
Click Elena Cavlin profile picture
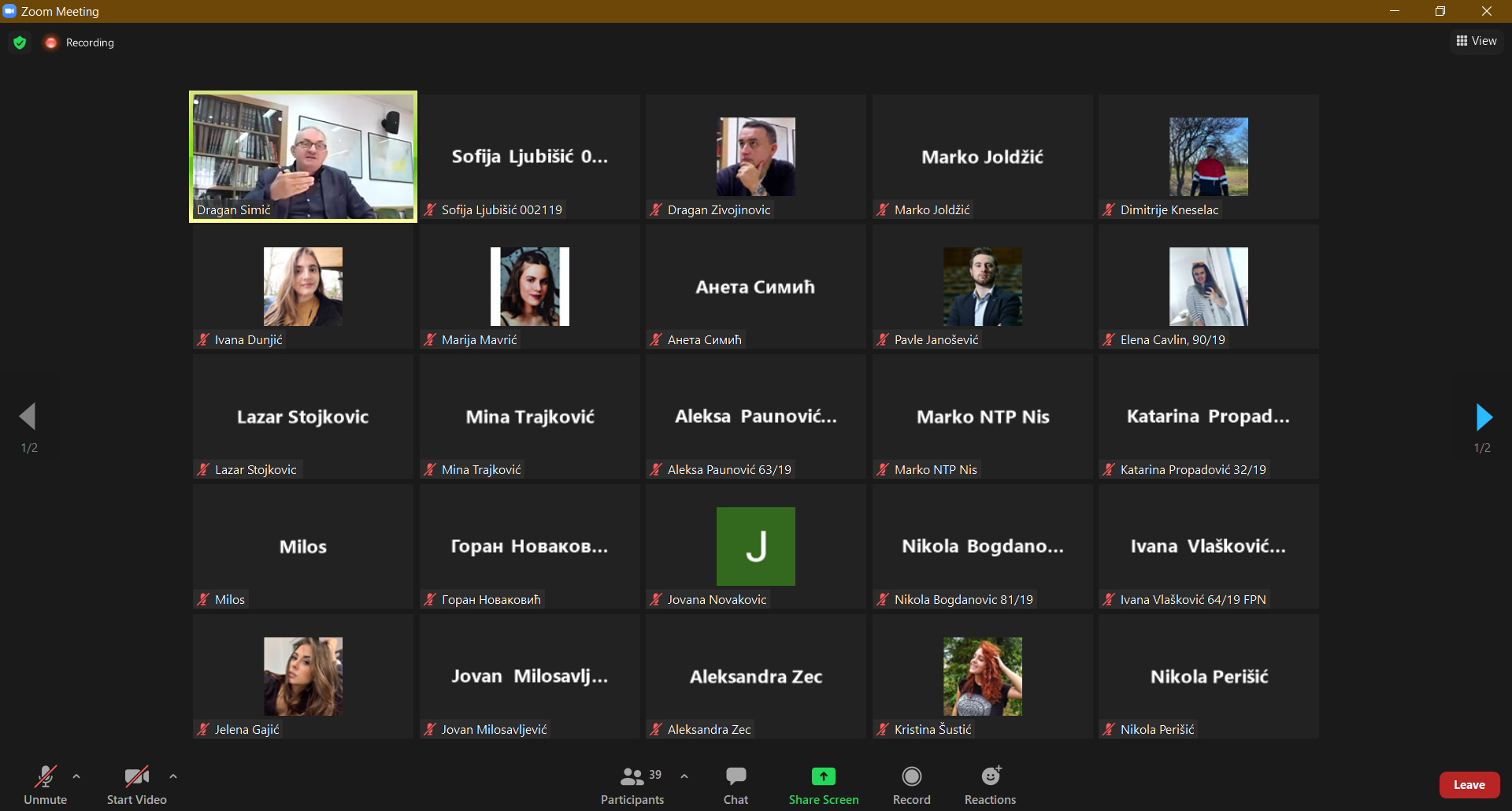[1209, 287]
